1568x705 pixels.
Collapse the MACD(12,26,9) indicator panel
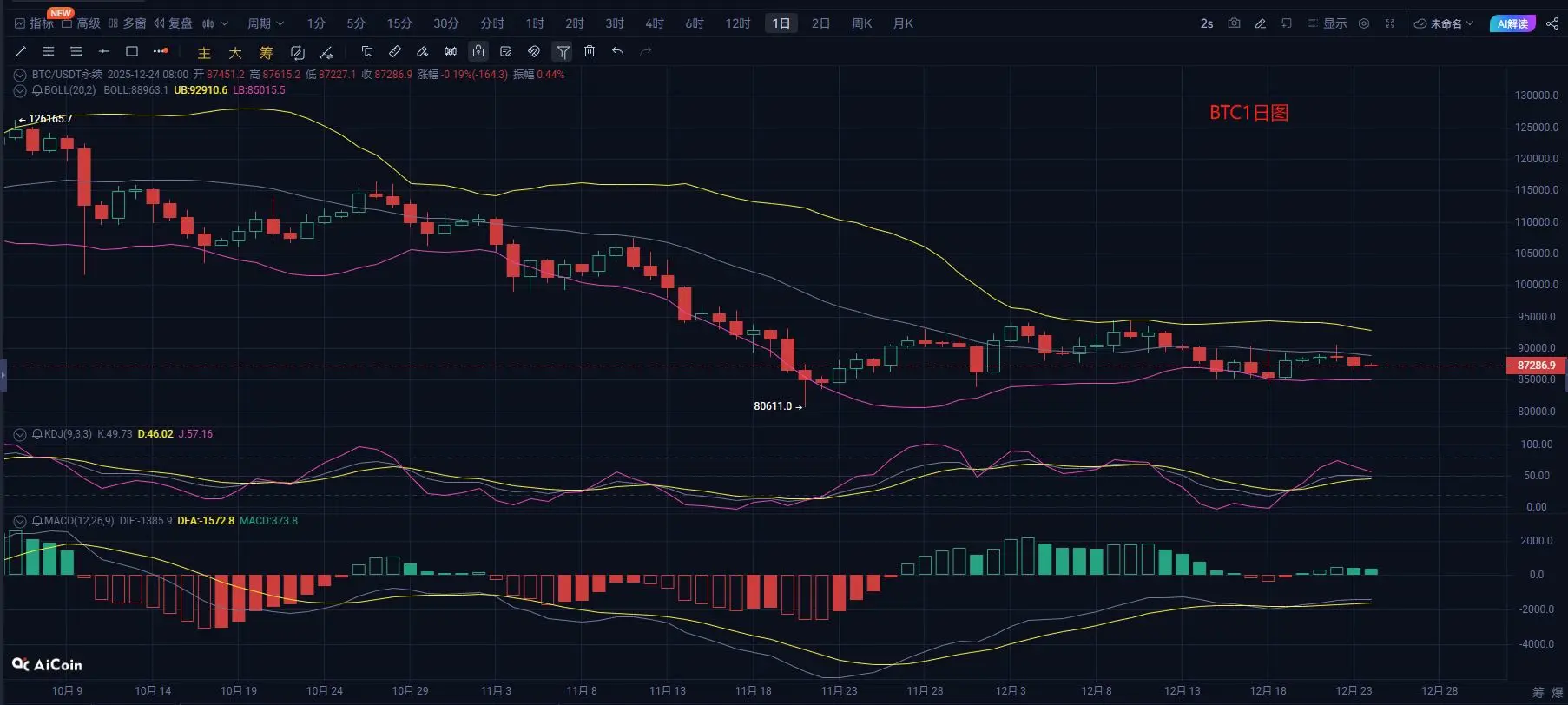click(20, 521)
